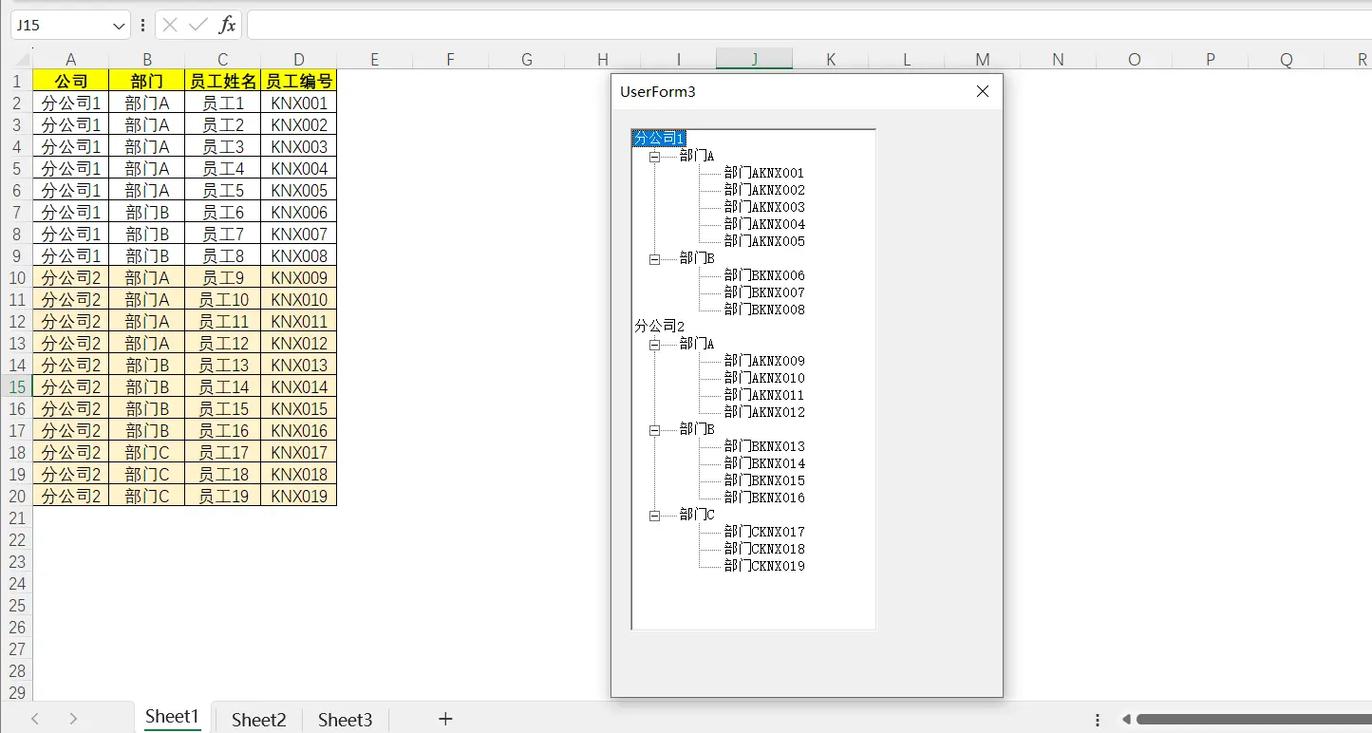
Task: Open the Name Box dropdown arrow
Action: coord(120,25)
